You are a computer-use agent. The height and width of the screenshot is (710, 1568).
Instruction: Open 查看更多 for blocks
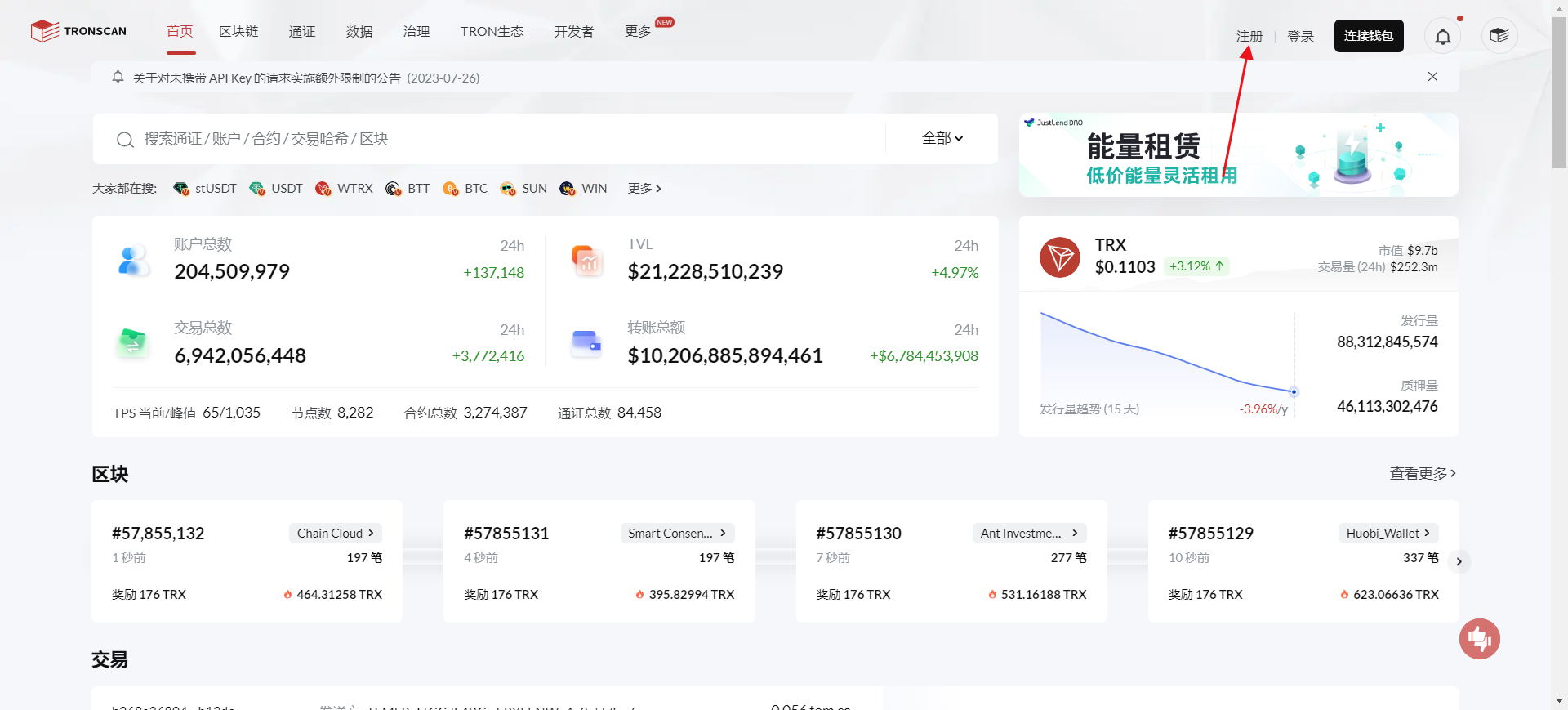coord(1422,474)
